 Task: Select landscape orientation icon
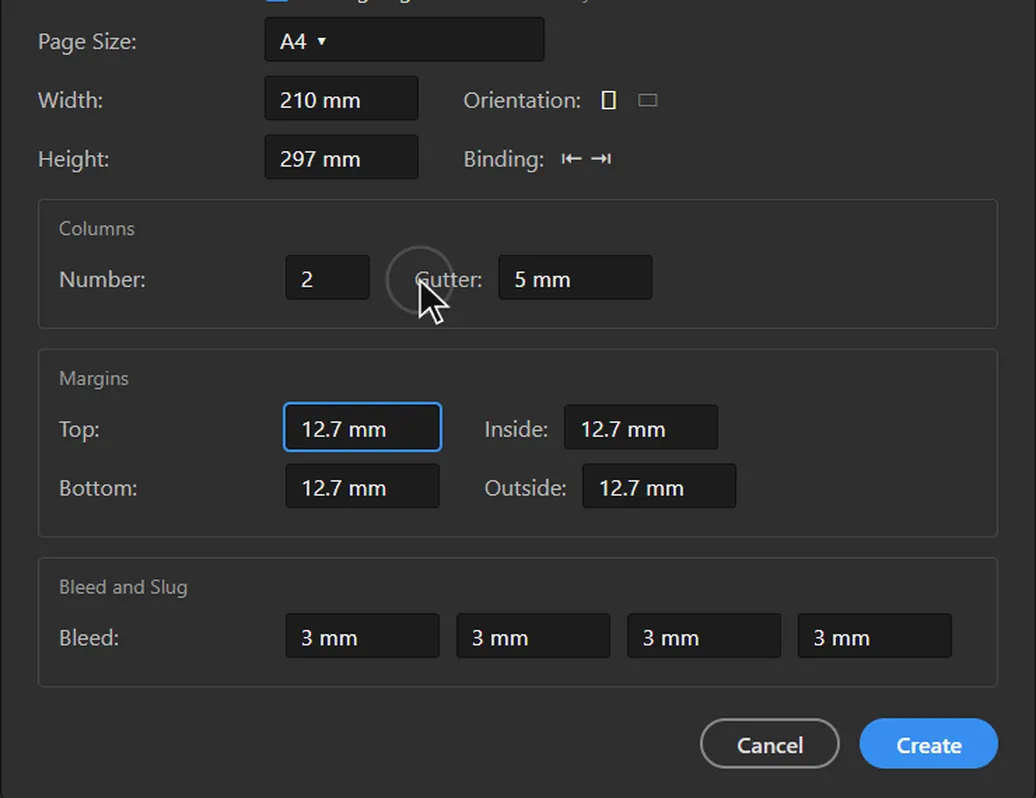[648, 100]
